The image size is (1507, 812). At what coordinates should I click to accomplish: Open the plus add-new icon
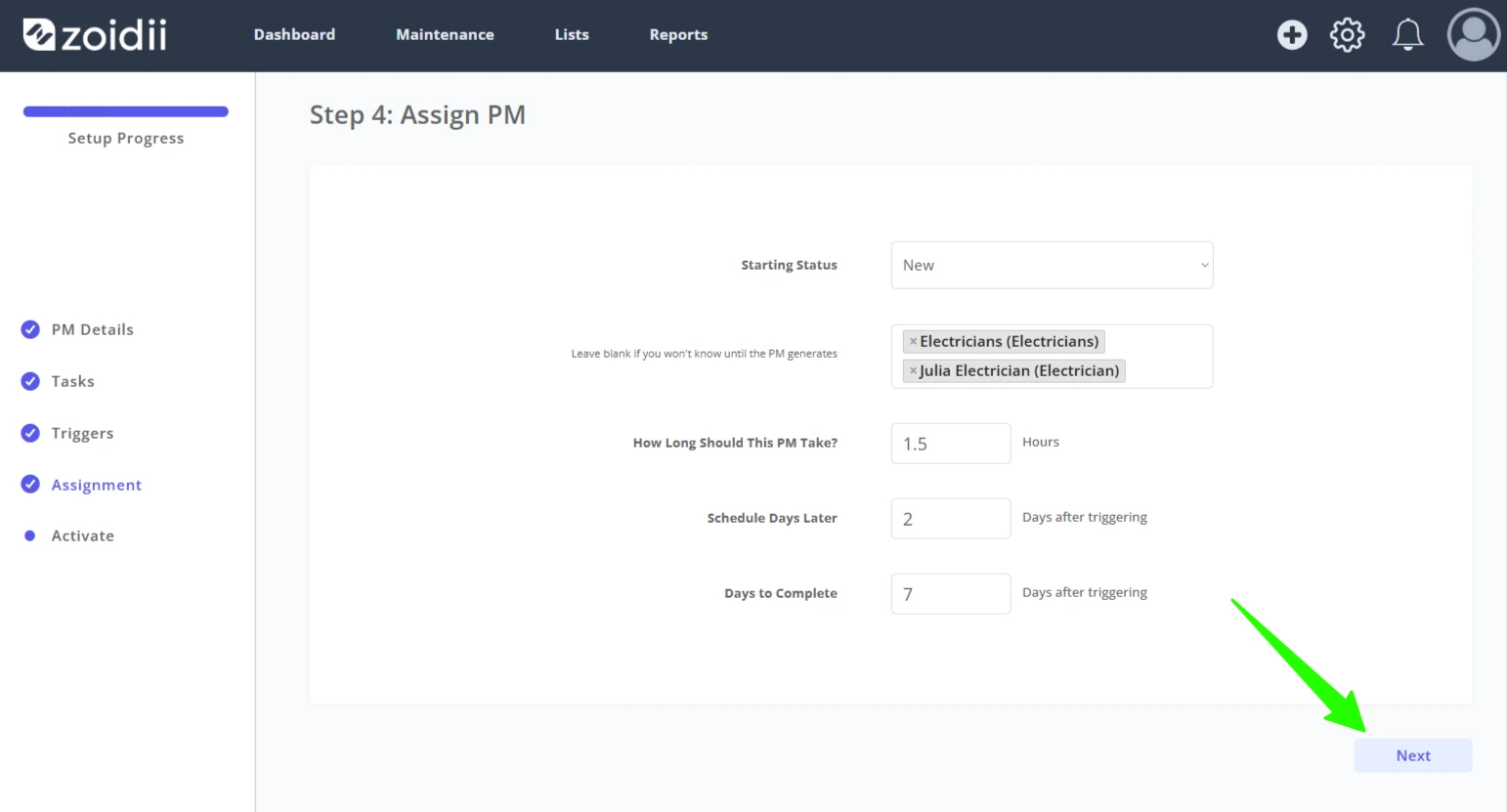[x=1292, y=35]
